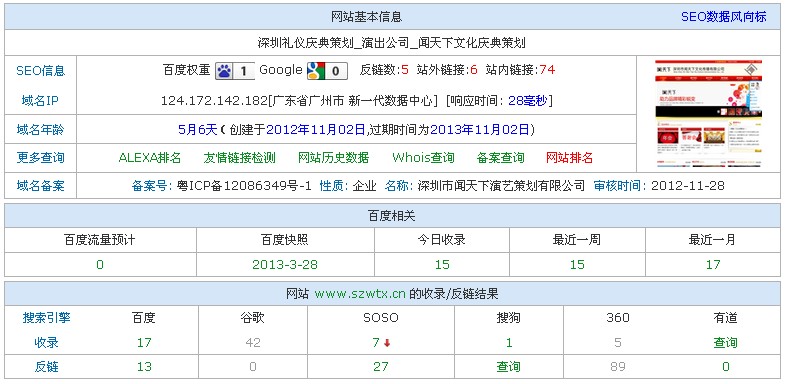Click SOSO 反链 count 27
Image resolution: width=788 pixels, height=384 pixels.
(x=380, y=367)
